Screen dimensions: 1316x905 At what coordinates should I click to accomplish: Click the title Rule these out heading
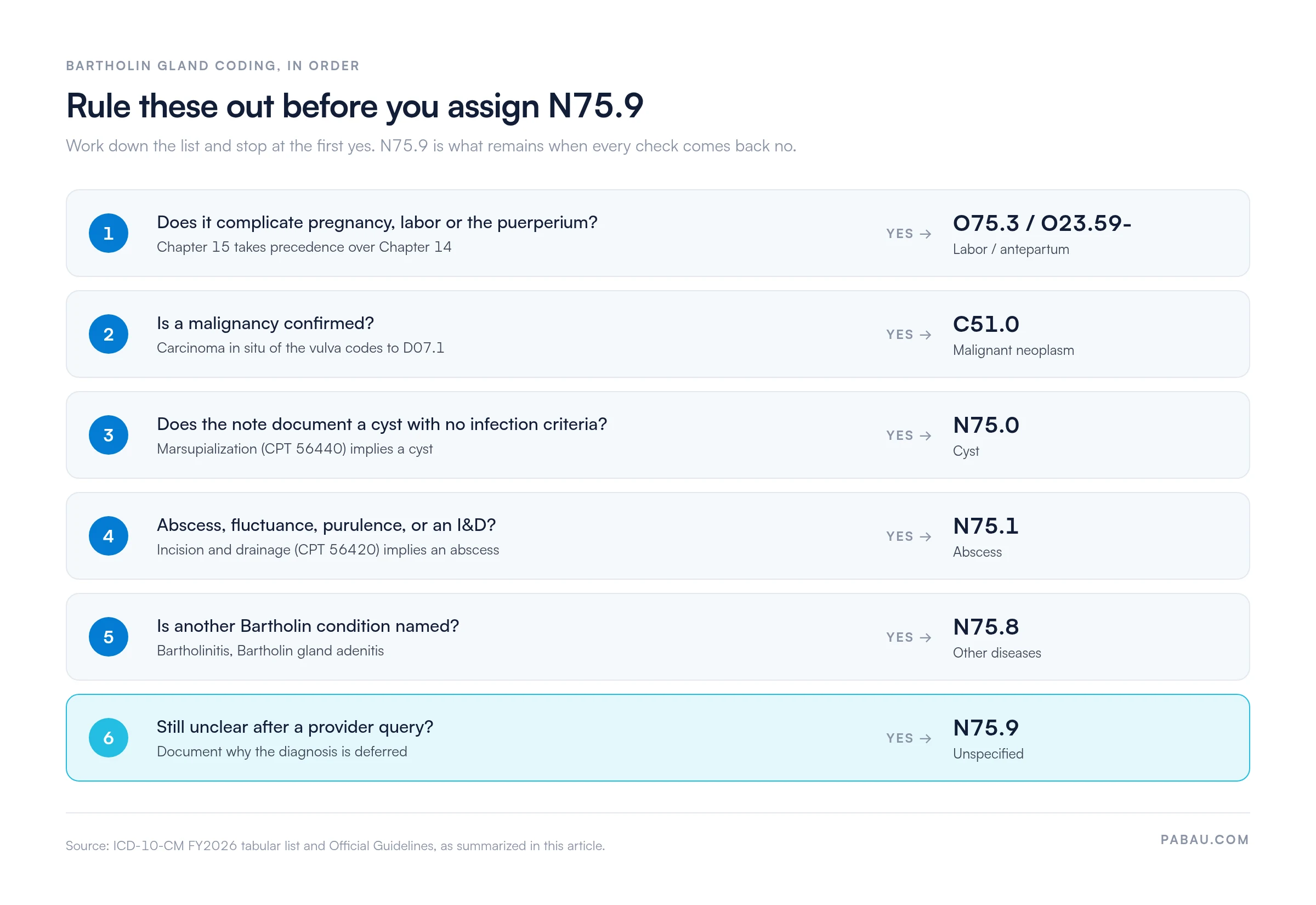coord(355,106)
